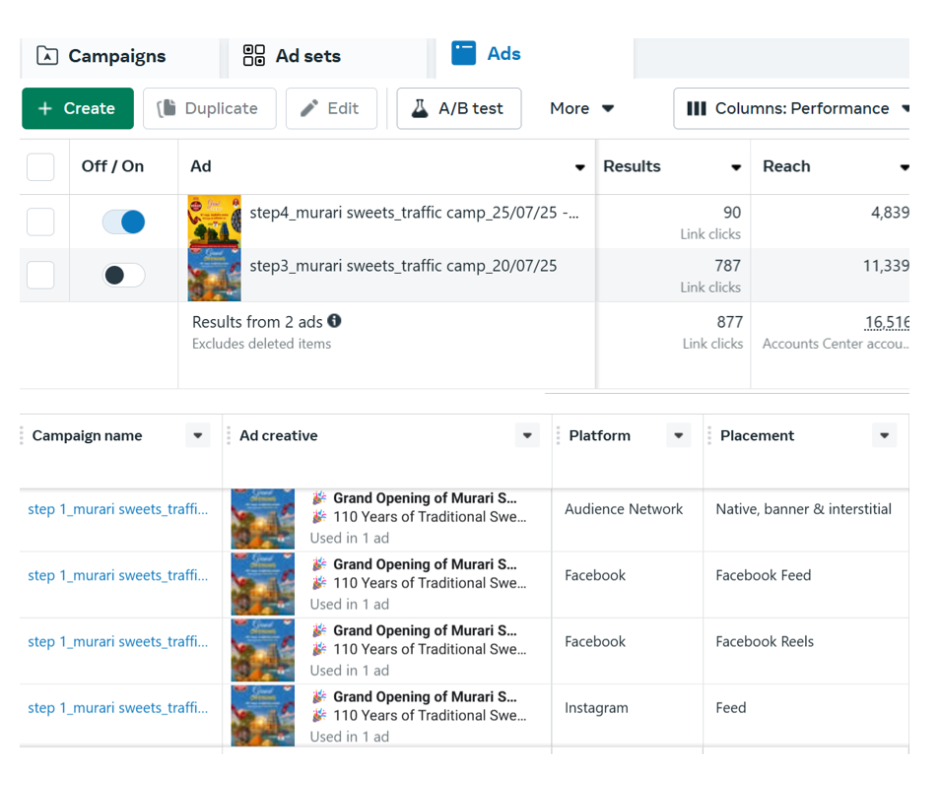
Task: Open the More dropdown menu
Action: point(581,108)
